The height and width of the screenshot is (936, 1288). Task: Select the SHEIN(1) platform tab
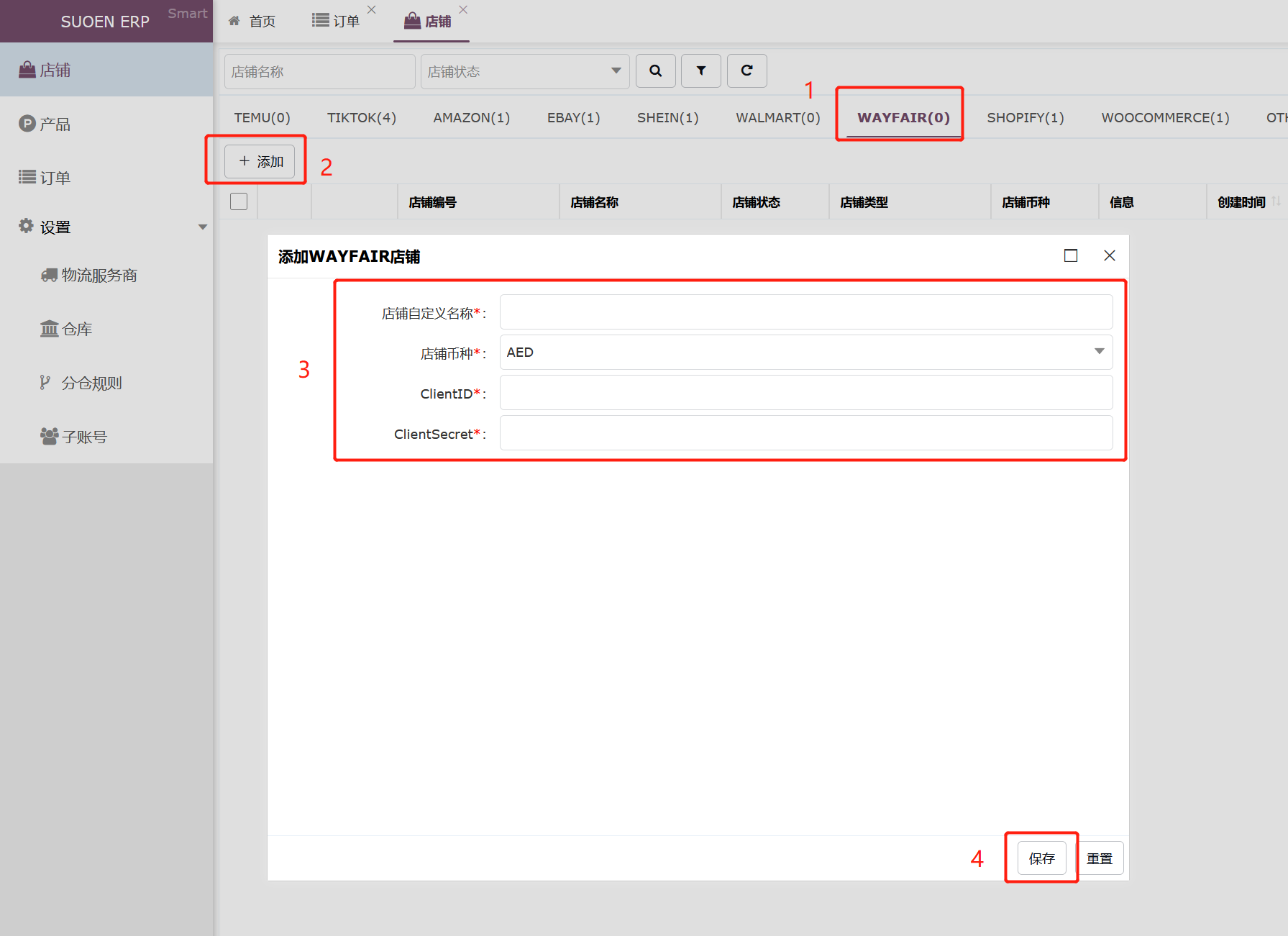(x=667, y=117)
